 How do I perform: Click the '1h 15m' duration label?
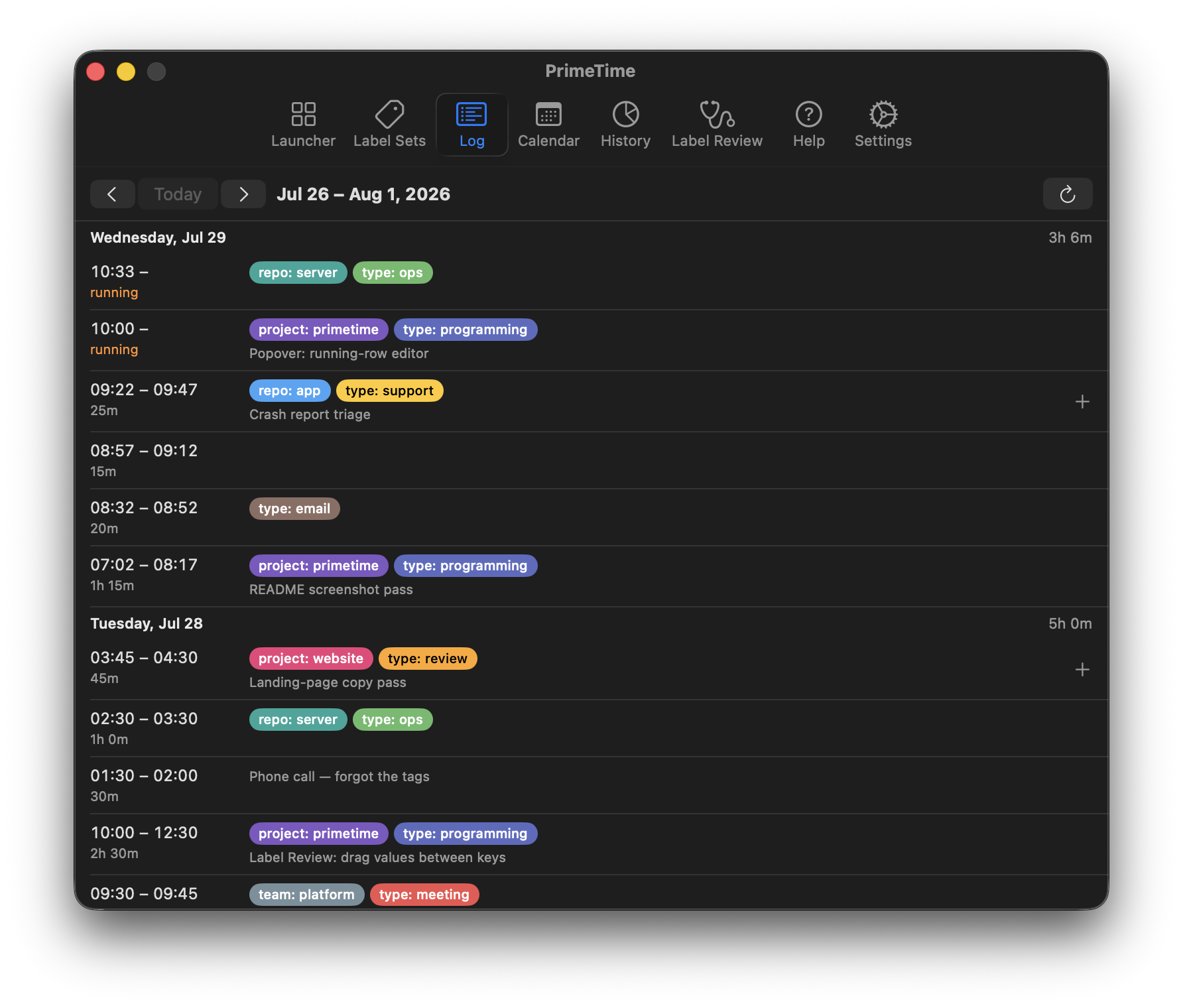(112, 586)
